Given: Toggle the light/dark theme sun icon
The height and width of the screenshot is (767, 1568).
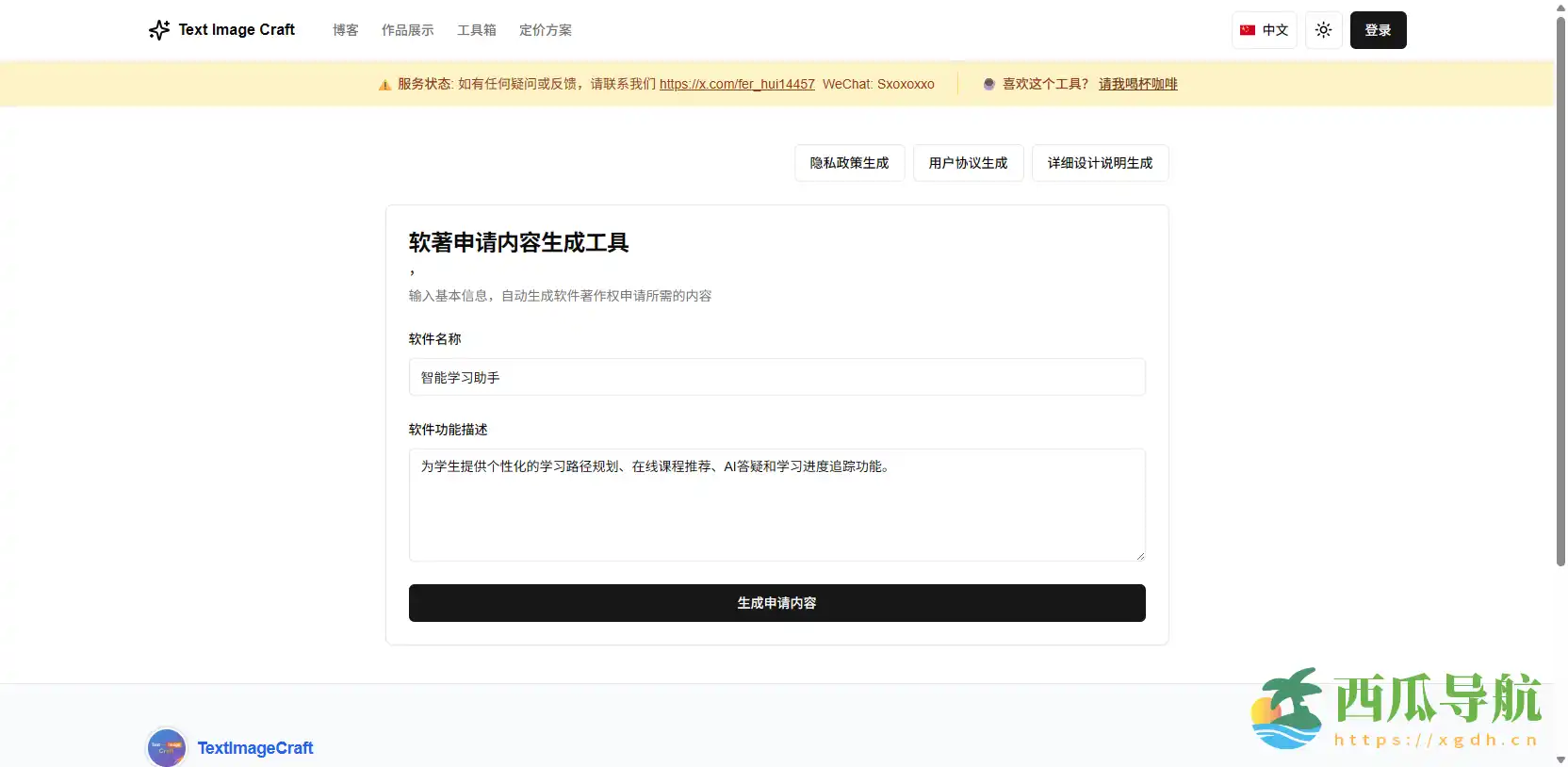Looking at the screenshot, I should click(1323, 30).
